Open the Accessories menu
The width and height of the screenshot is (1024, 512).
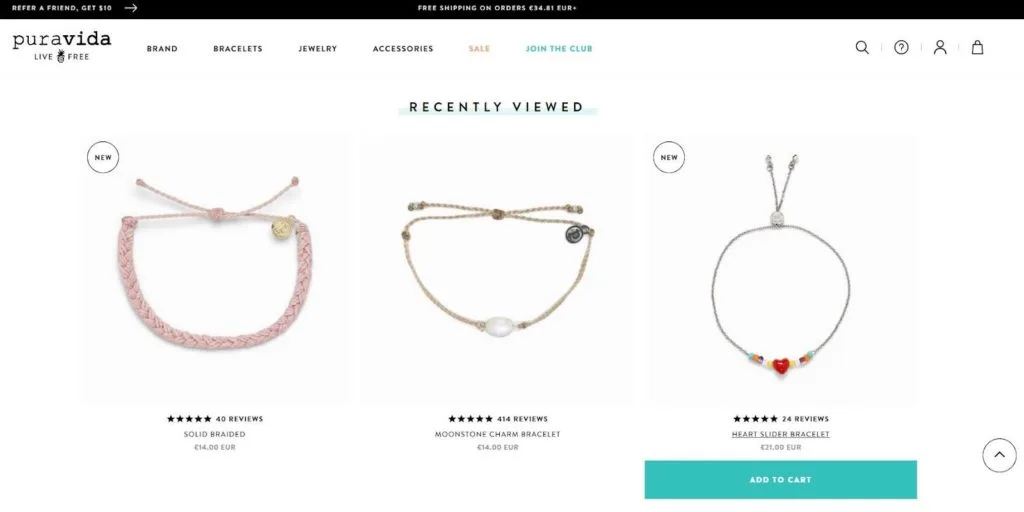pos(403,48)
